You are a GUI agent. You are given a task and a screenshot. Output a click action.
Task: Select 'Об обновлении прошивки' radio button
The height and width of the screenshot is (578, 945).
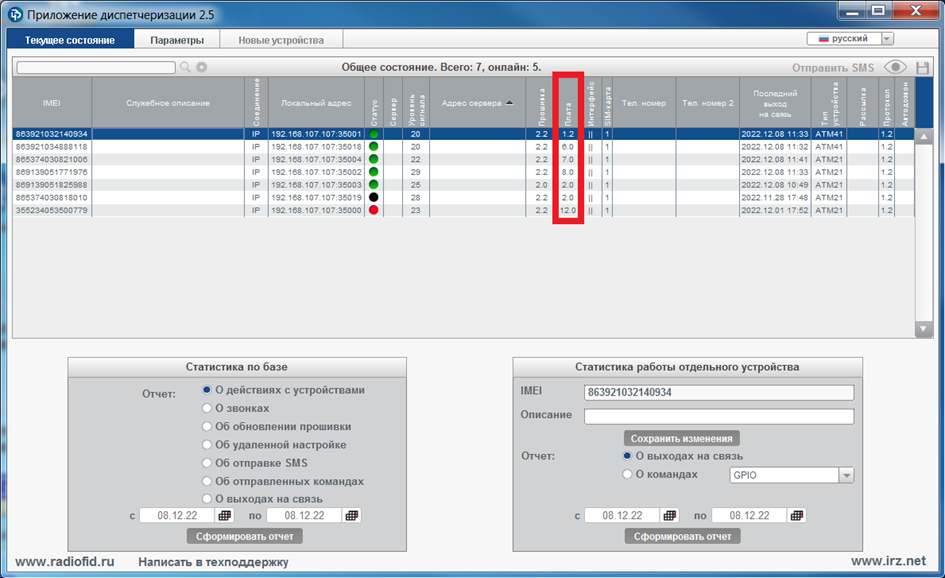point(207,426)
